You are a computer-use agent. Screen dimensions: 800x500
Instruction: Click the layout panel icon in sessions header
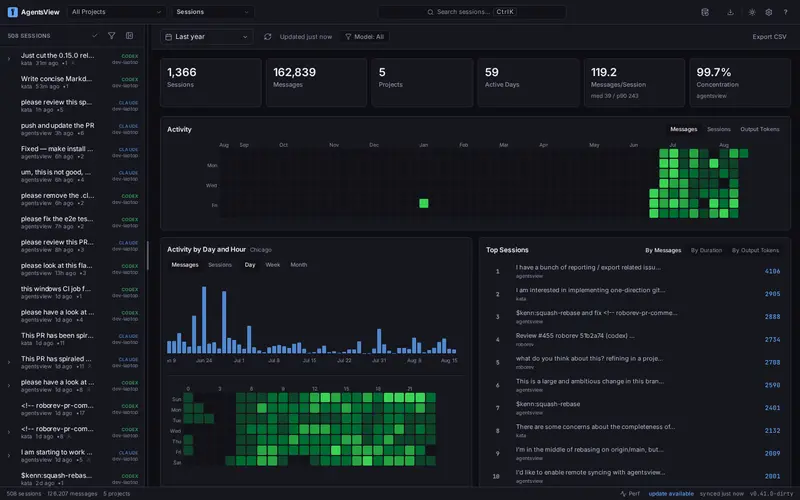point(130,36)
